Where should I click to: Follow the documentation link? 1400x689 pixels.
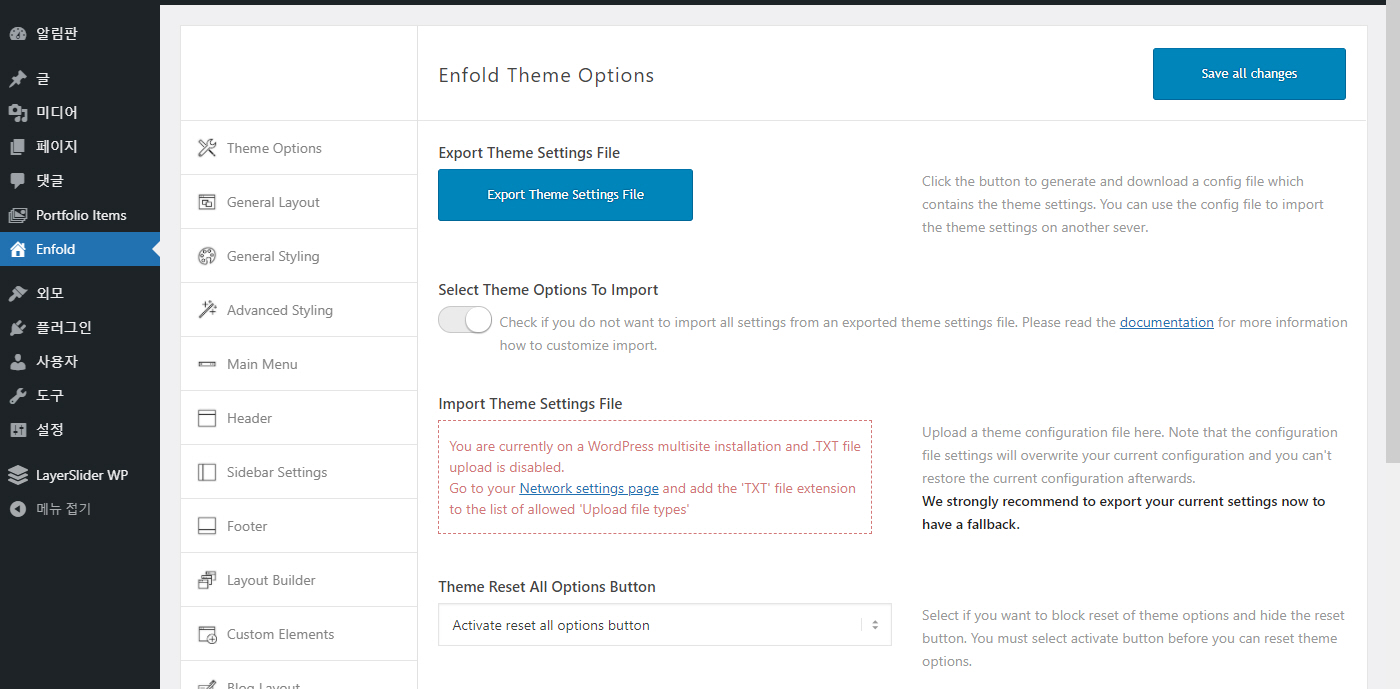pos(1166,322)
